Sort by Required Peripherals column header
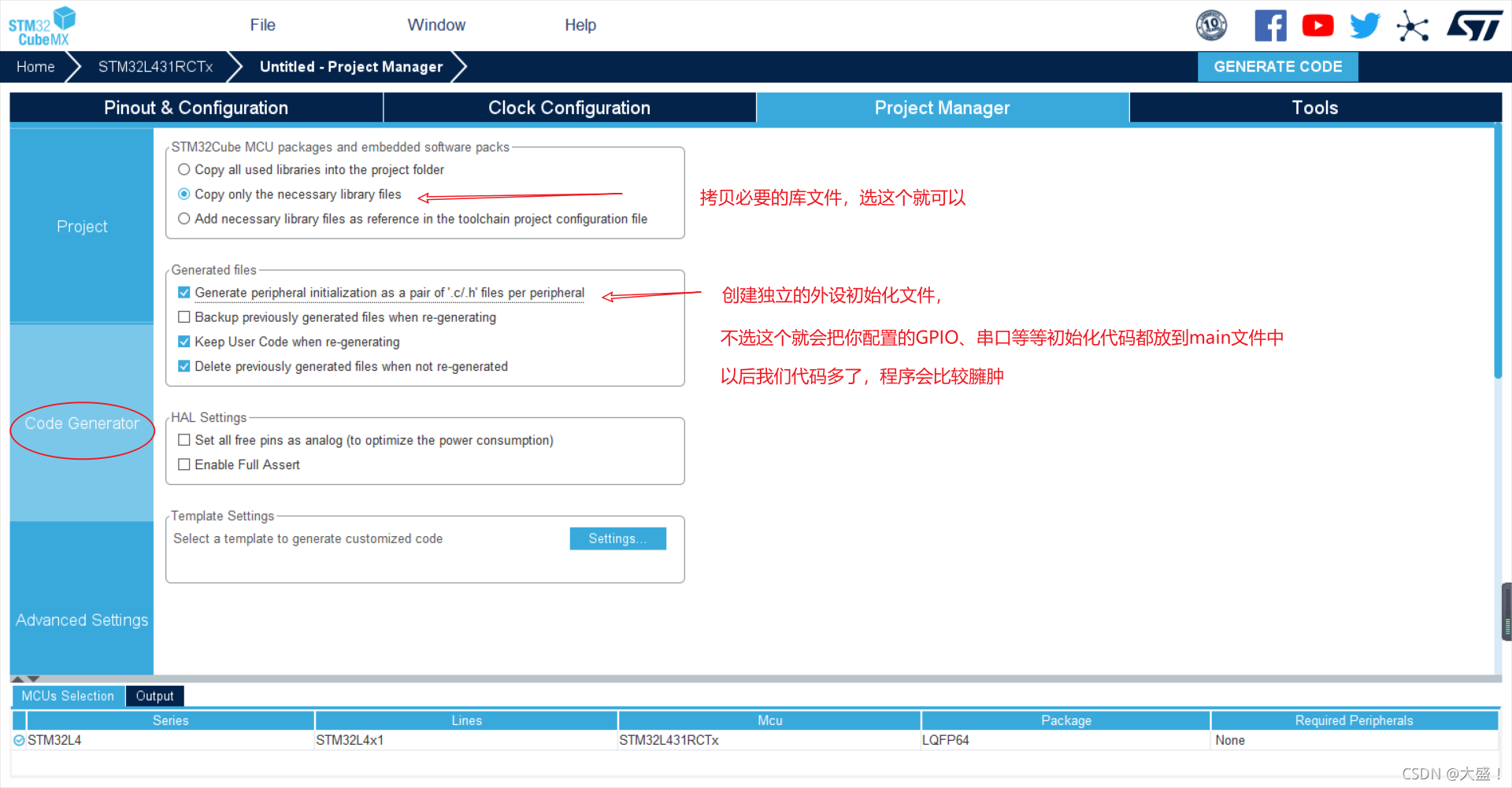Viewport: 1512px width, 788px height. coord(1354,720)
